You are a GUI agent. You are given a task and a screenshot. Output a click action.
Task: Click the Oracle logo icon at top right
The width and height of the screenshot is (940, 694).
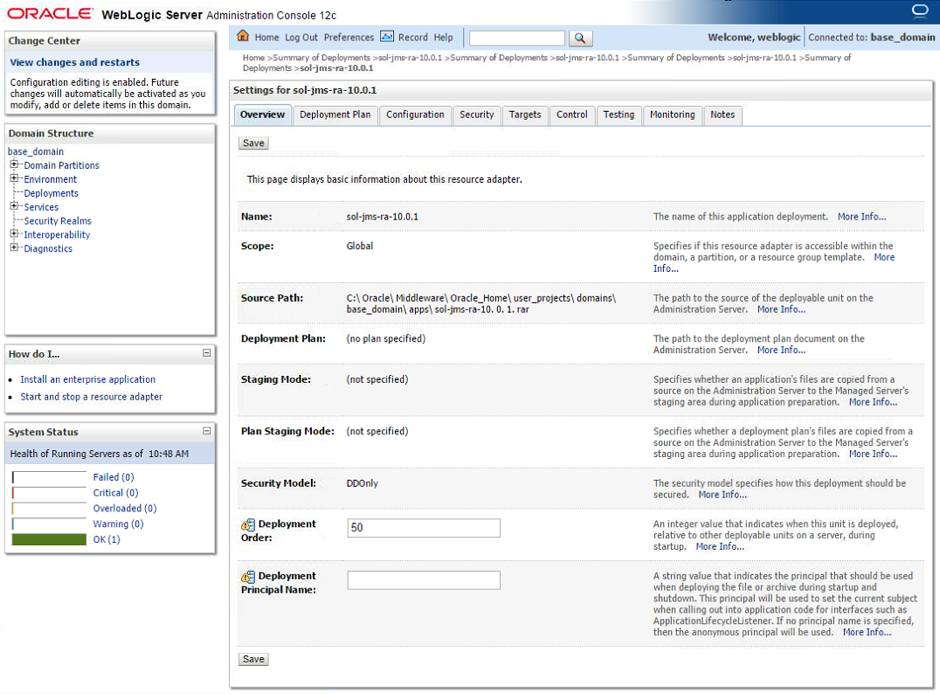[920, 11]
